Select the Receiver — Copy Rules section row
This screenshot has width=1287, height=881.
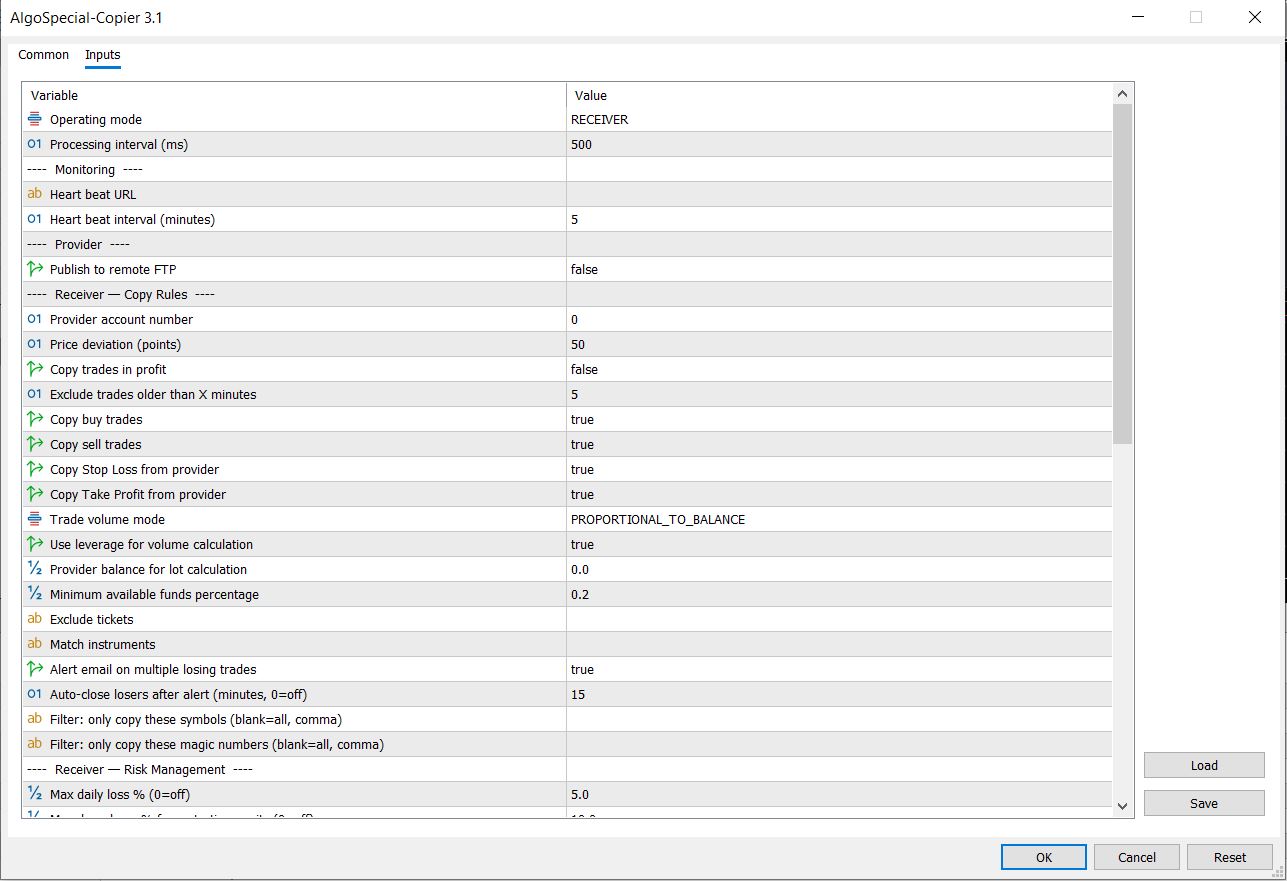pyautogui.click(x=567, y=294)
